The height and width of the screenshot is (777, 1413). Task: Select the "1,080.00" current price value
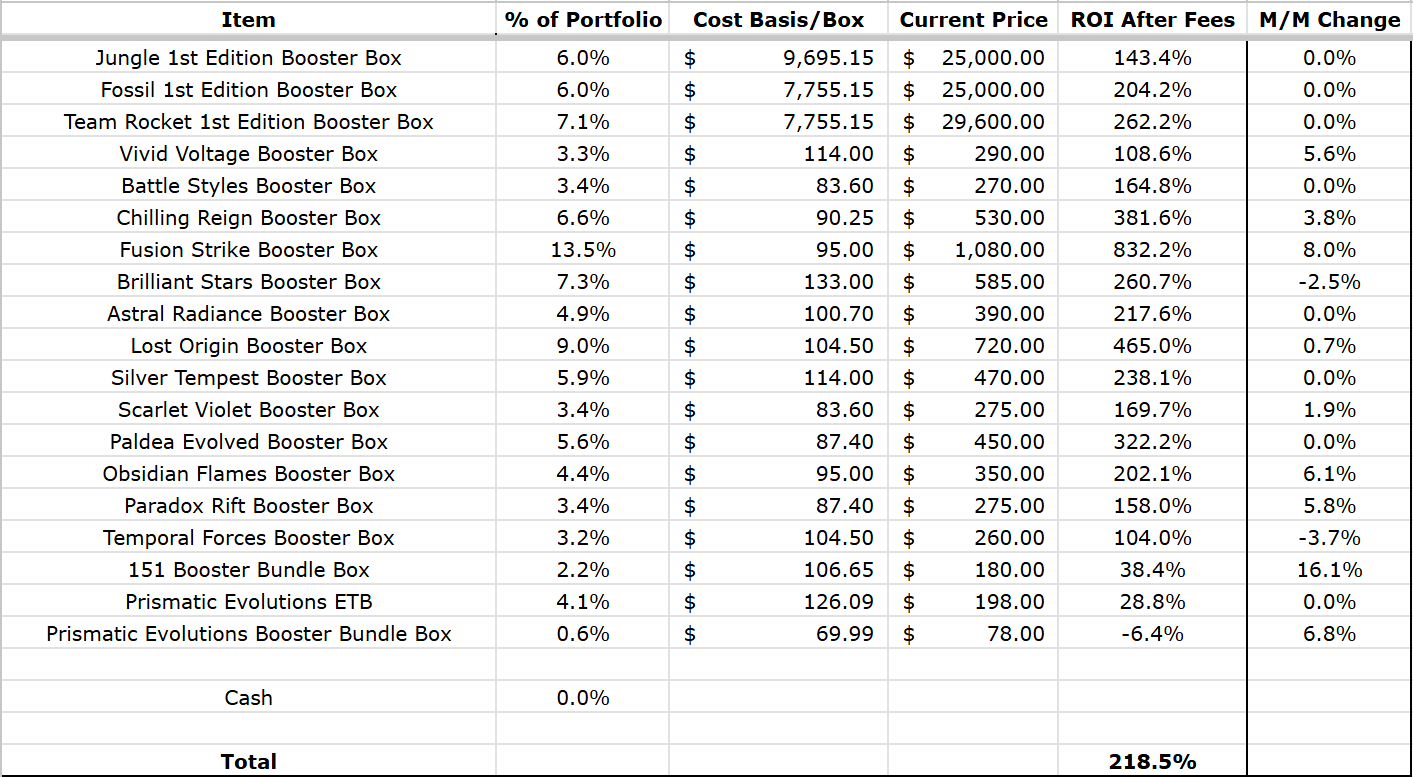click(x=999, y=250)
